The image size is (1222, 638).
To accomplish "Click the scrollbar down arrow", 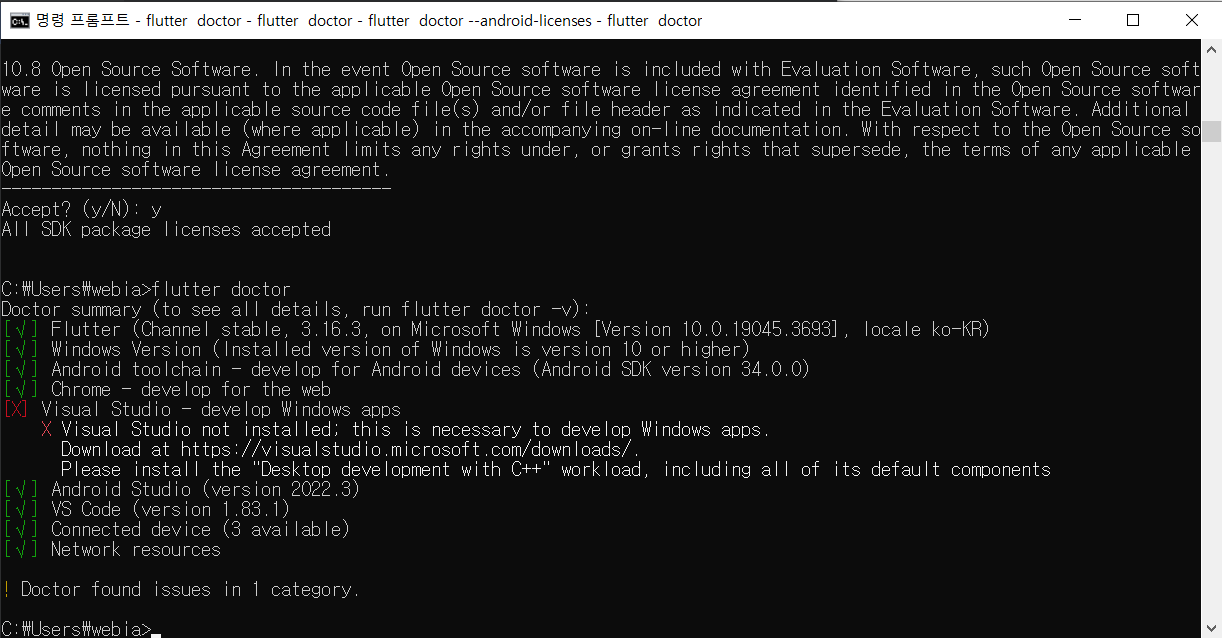I will pyautogui.click(x=1211, y=628).
